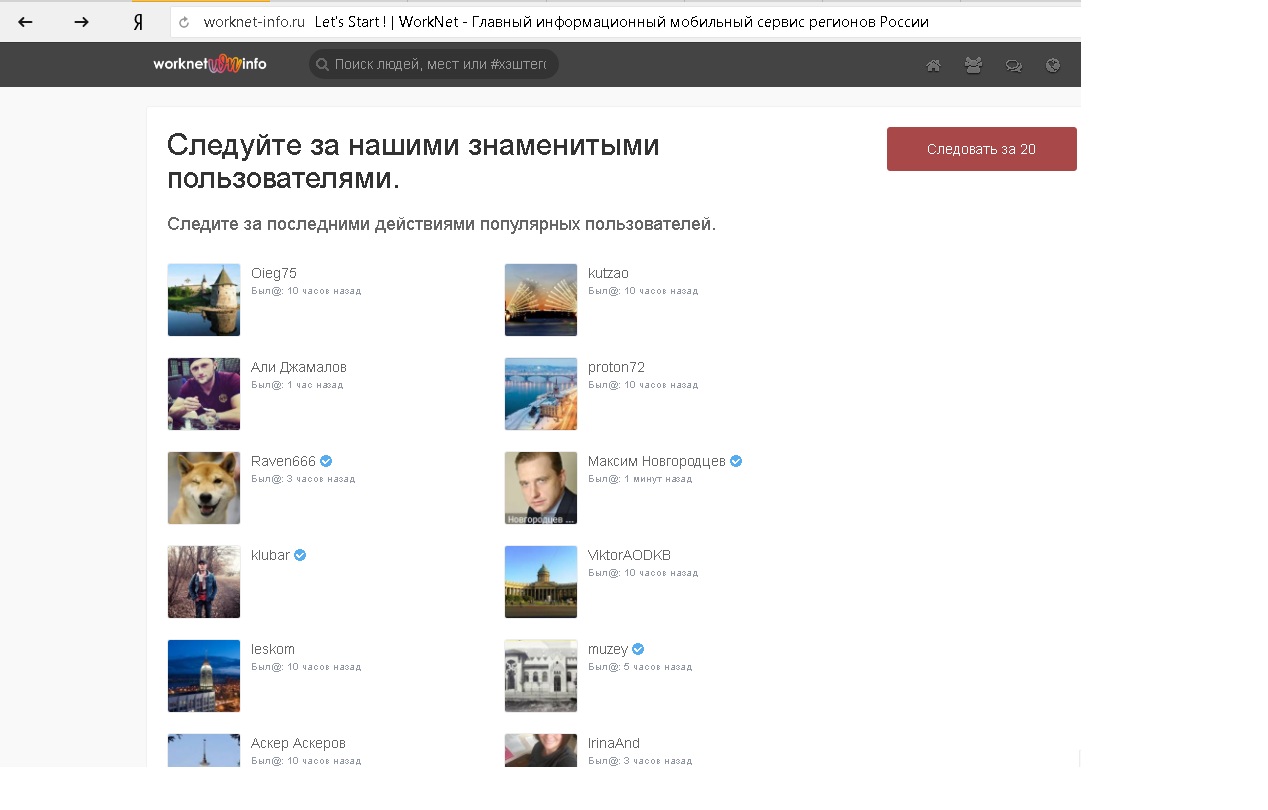Open the muzey user profile link
Screen dimensions: 1268x810
pyautogui.click(x=607, y=649)
